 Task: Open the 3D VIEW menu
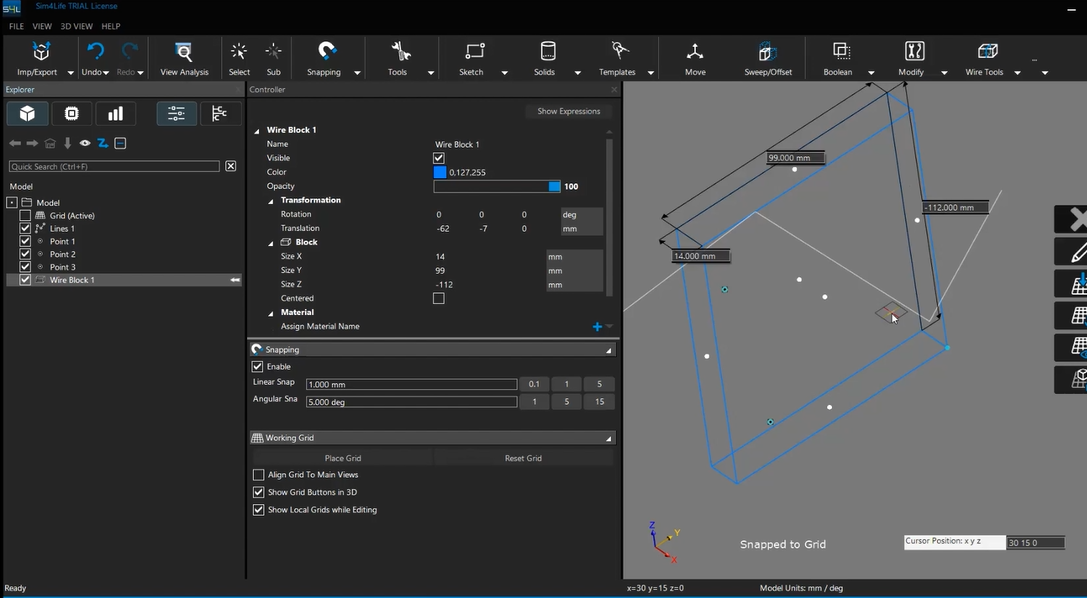(x=76, y=26)
